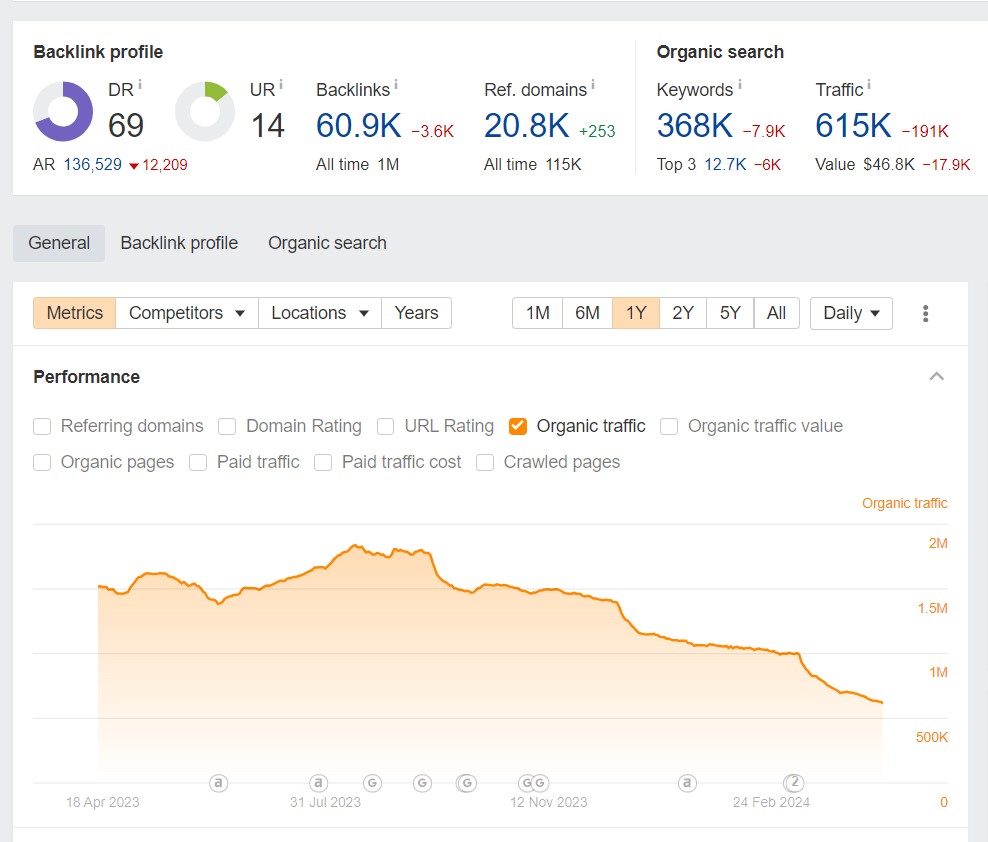Open the three-dot chart options menu
Viewport: 988px width, 842px height.
pyautogui.click(x=925, y=313)
